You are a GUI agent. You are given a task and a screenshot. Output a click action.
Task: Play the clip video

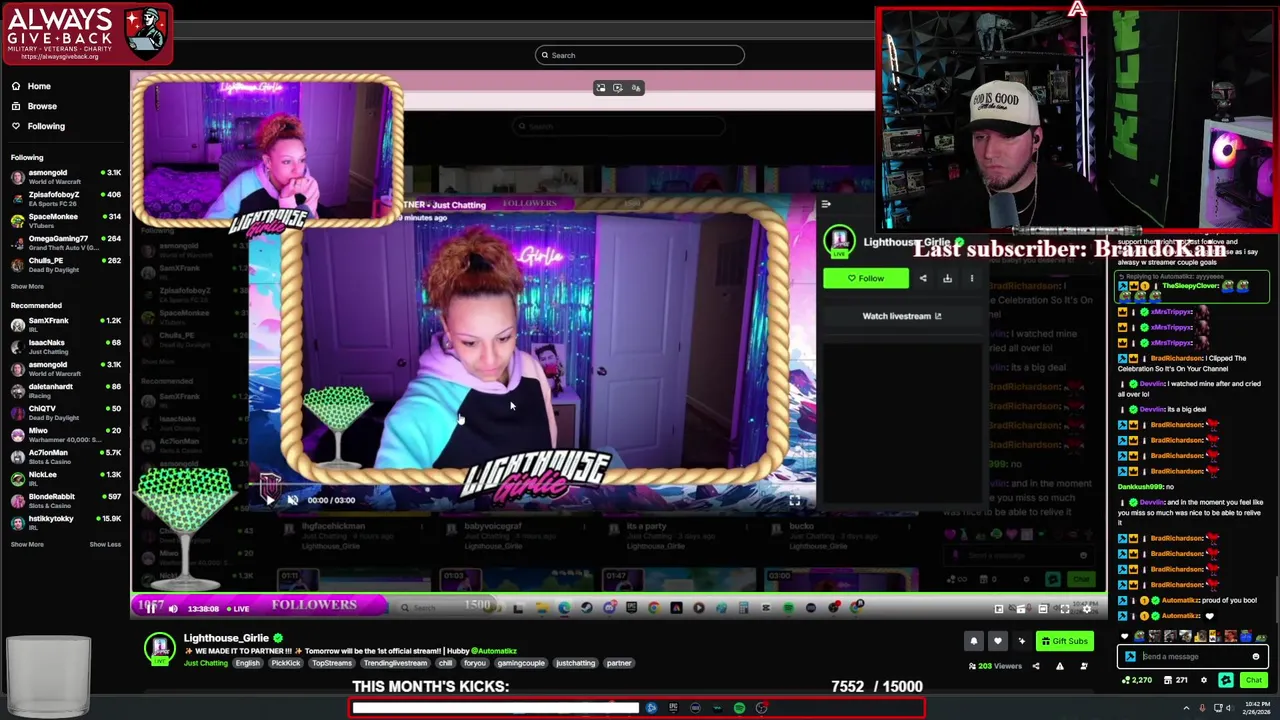pos(269,500)
